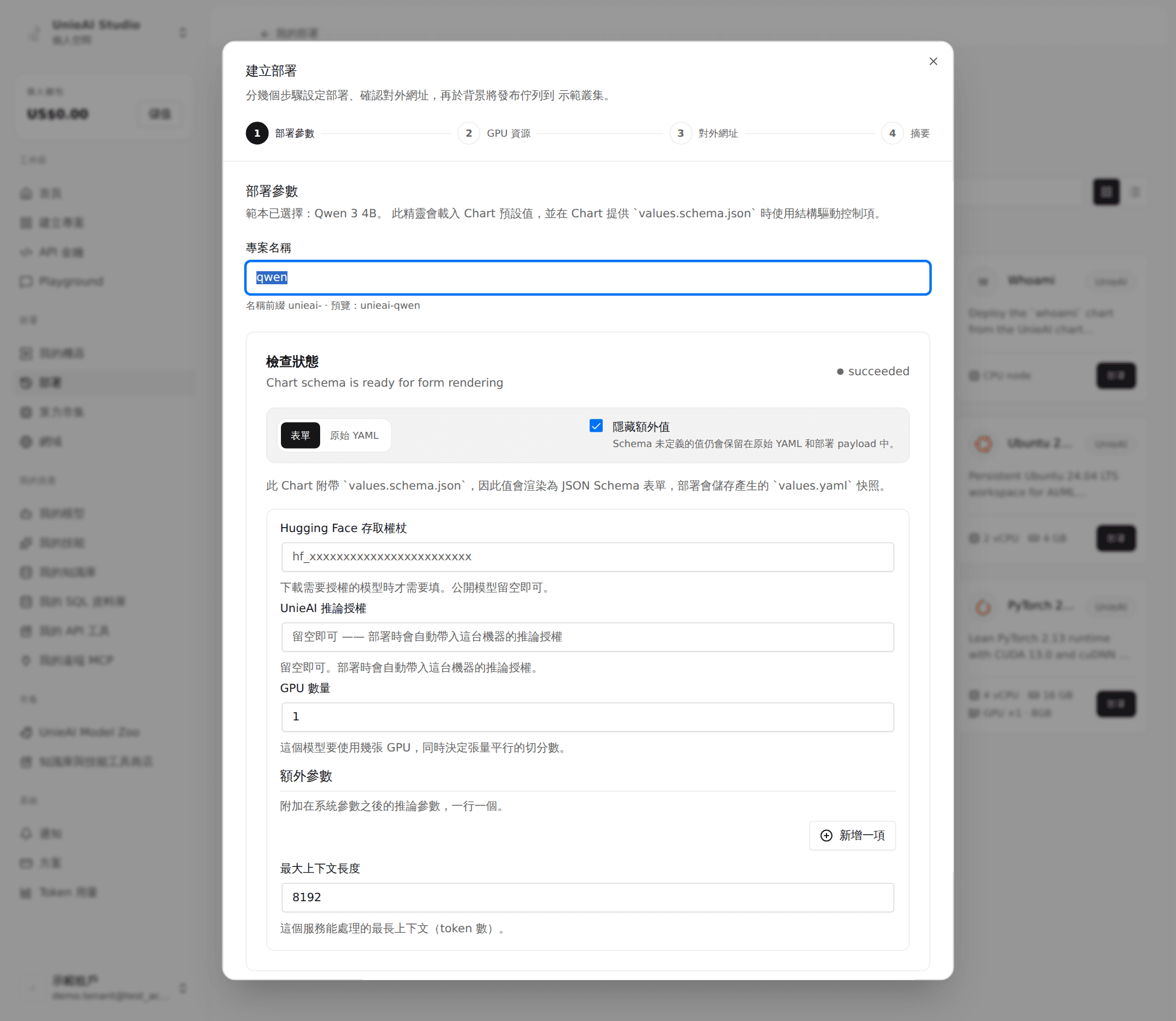Click the GPU 數量 input

[x=587, y=717]
